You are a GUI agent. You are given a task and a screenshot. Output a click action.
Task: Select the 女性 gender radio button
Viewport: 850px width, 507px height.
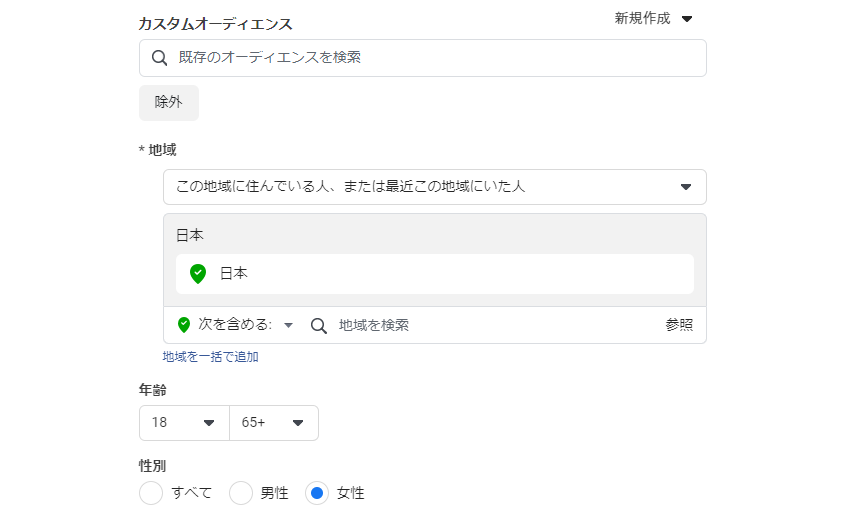(317, 493)
